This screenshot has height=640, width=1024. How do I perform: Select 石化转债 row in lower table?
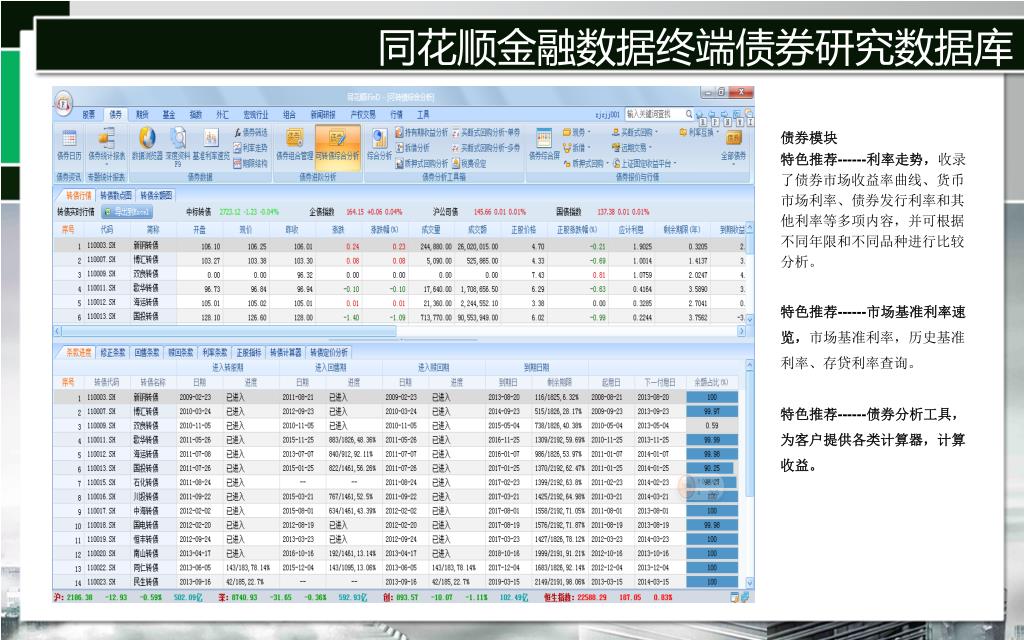(398, 482)
